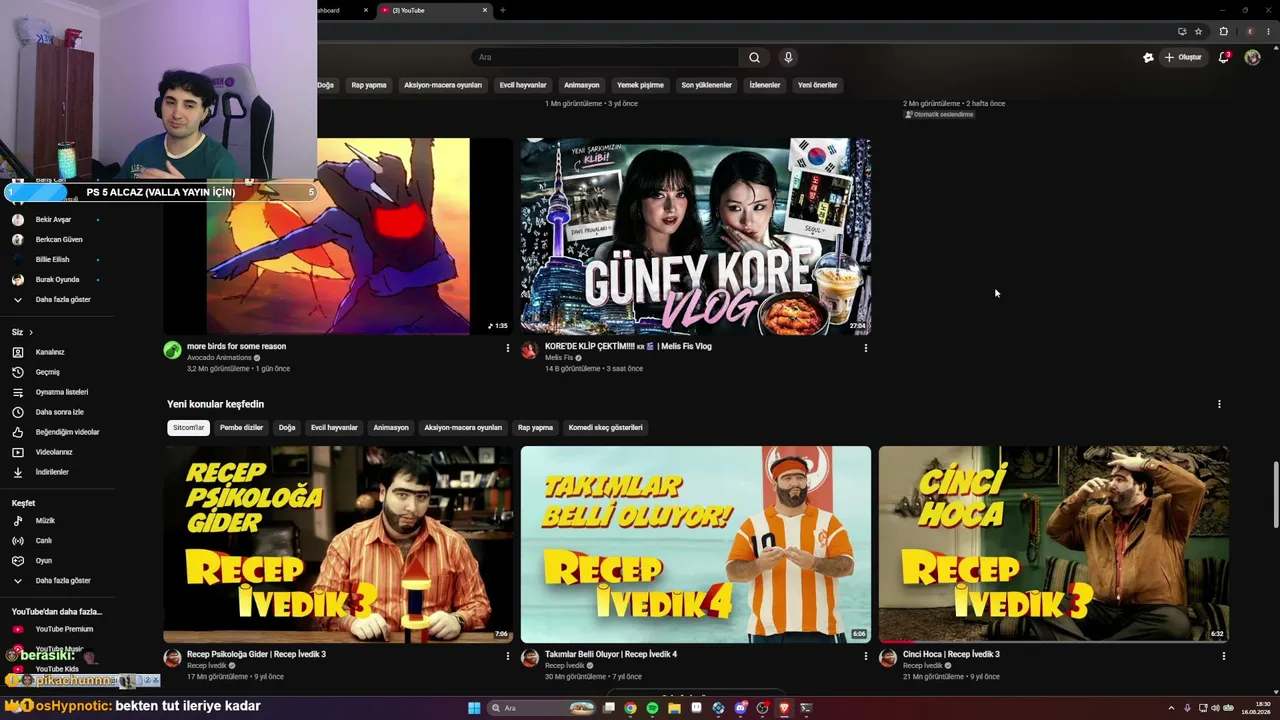Select the Sitcom'lar topic chip
The width and height of the screenshot is (1280, 720).
coord(188,427)
